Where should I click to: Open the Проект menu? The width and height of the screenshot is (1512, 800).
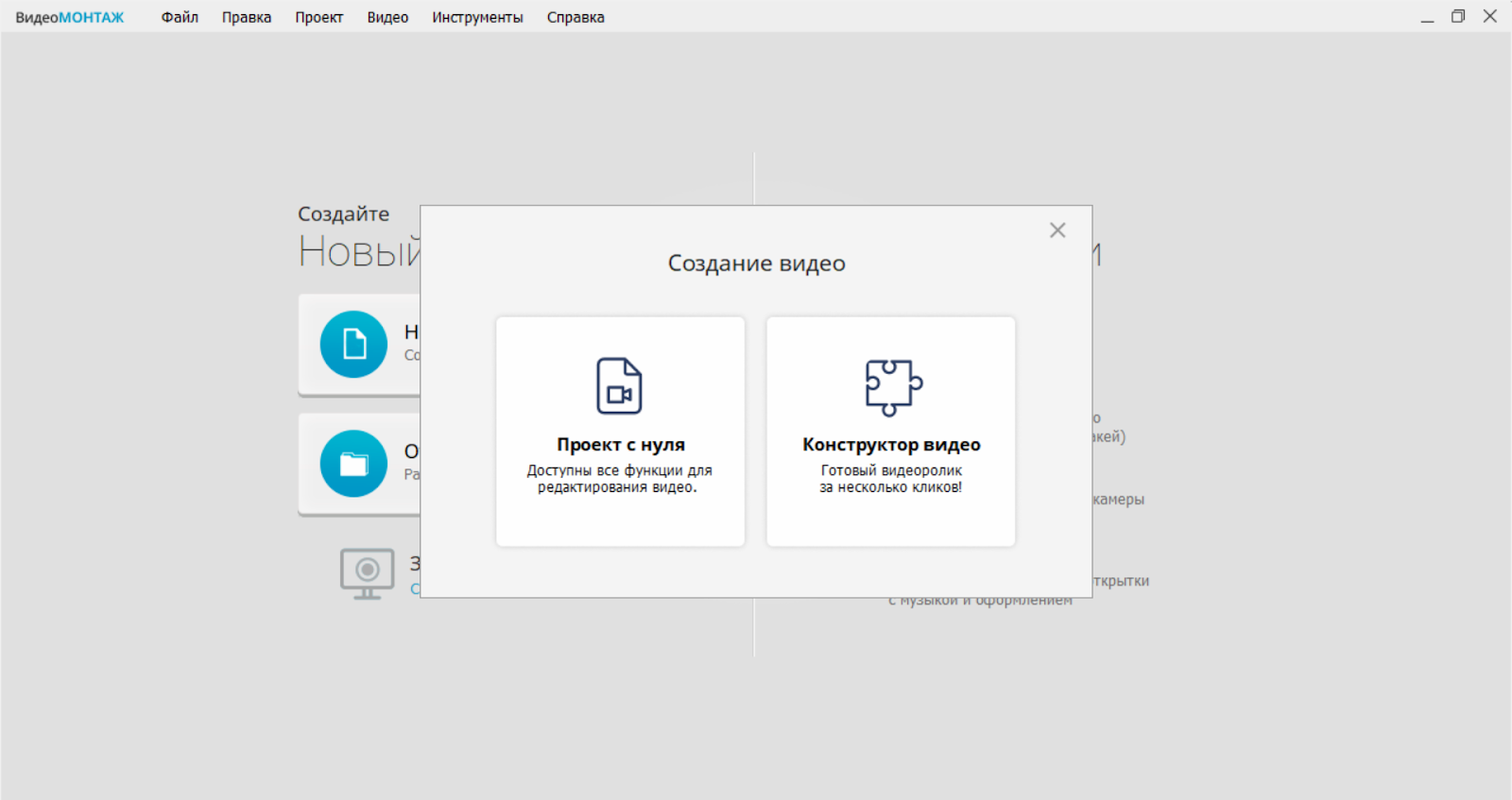click(318, 17)
